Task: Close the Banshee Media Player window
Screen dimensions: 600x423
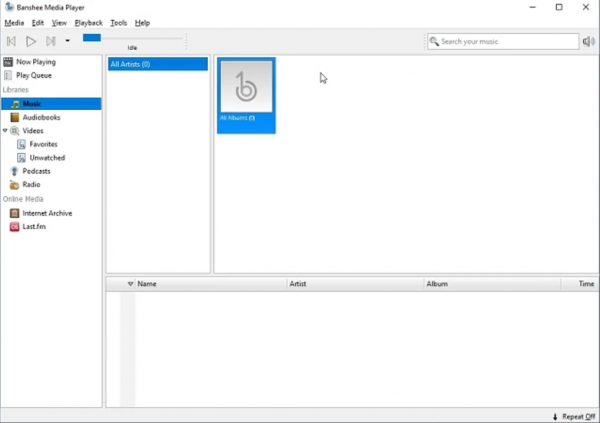Action: (586, 7)
